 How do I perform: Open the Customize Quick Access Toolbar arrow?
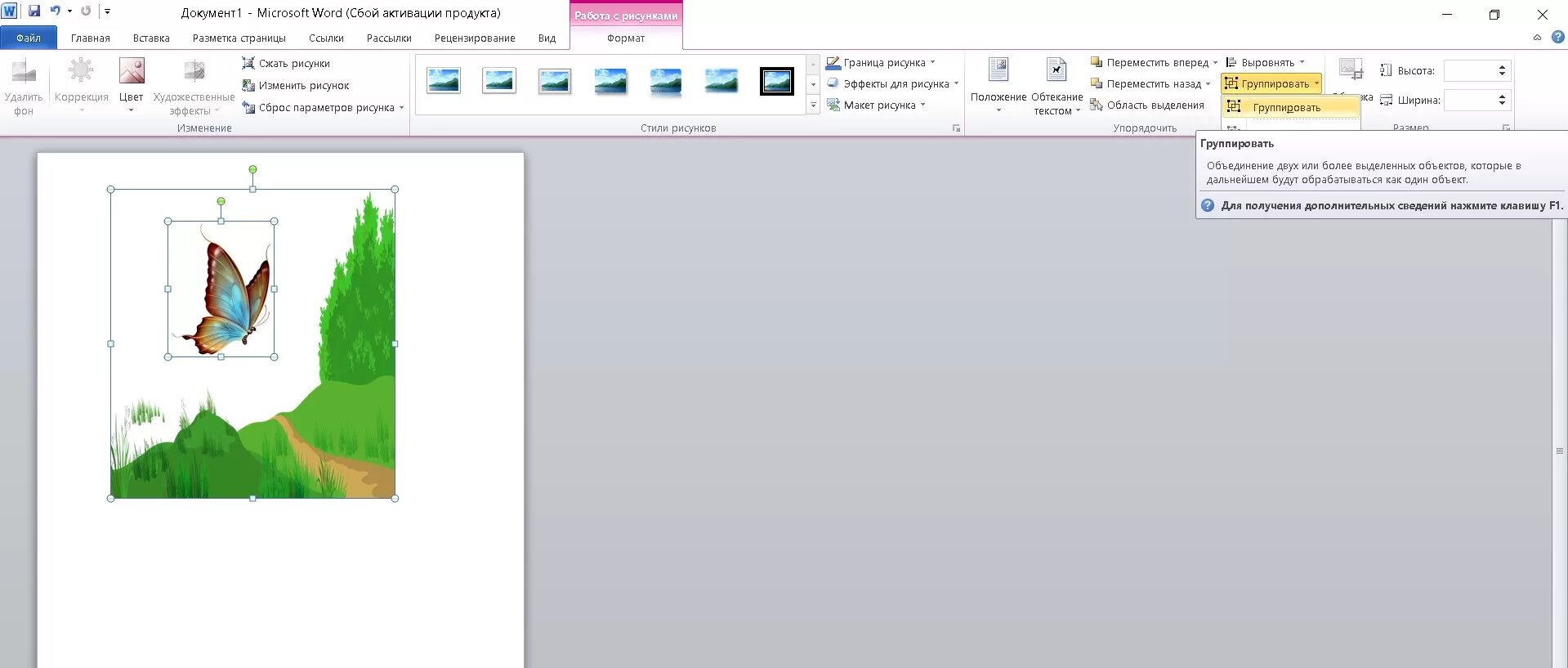click(107, 11)
